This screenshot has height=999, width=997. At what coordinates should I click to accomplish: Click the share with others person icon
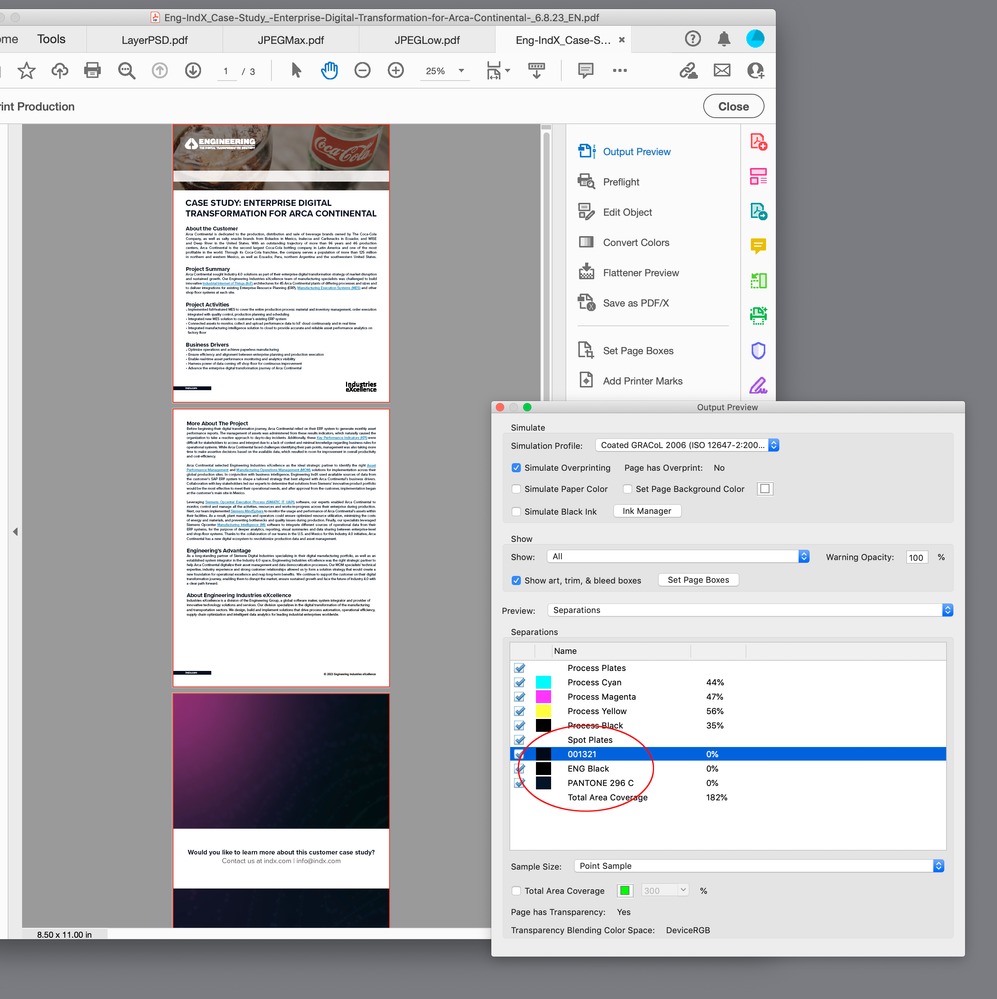[756, 70]
